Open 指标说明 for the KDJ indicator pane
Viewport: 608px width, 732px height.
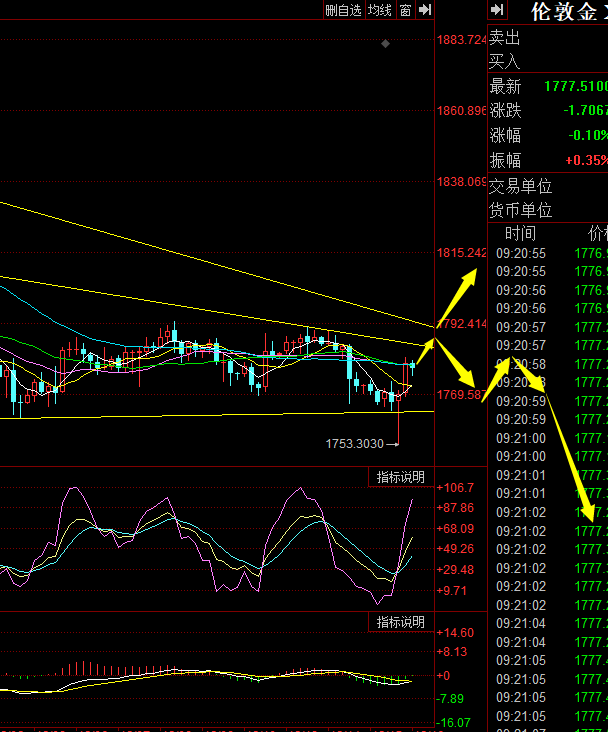coord(401,477)
